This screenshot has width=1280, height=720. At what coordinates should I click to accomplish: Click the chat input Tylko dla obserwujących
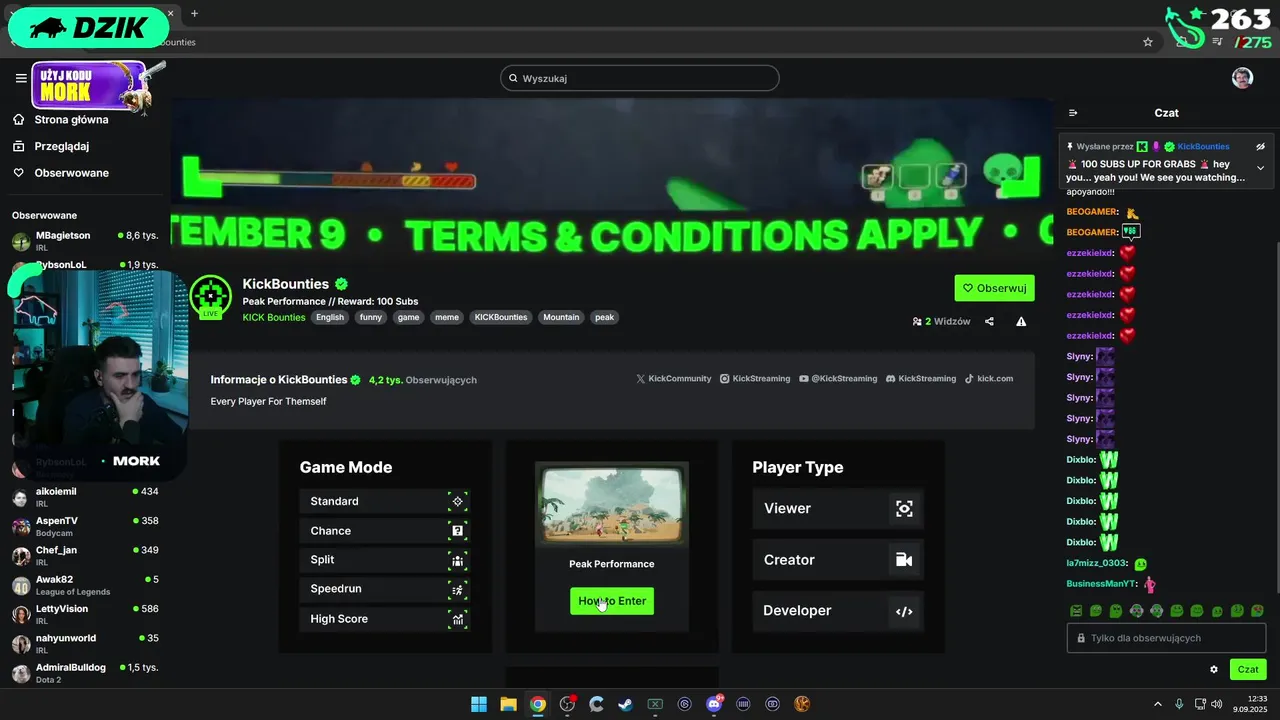pyautogui.click(x=1166, y=638)
